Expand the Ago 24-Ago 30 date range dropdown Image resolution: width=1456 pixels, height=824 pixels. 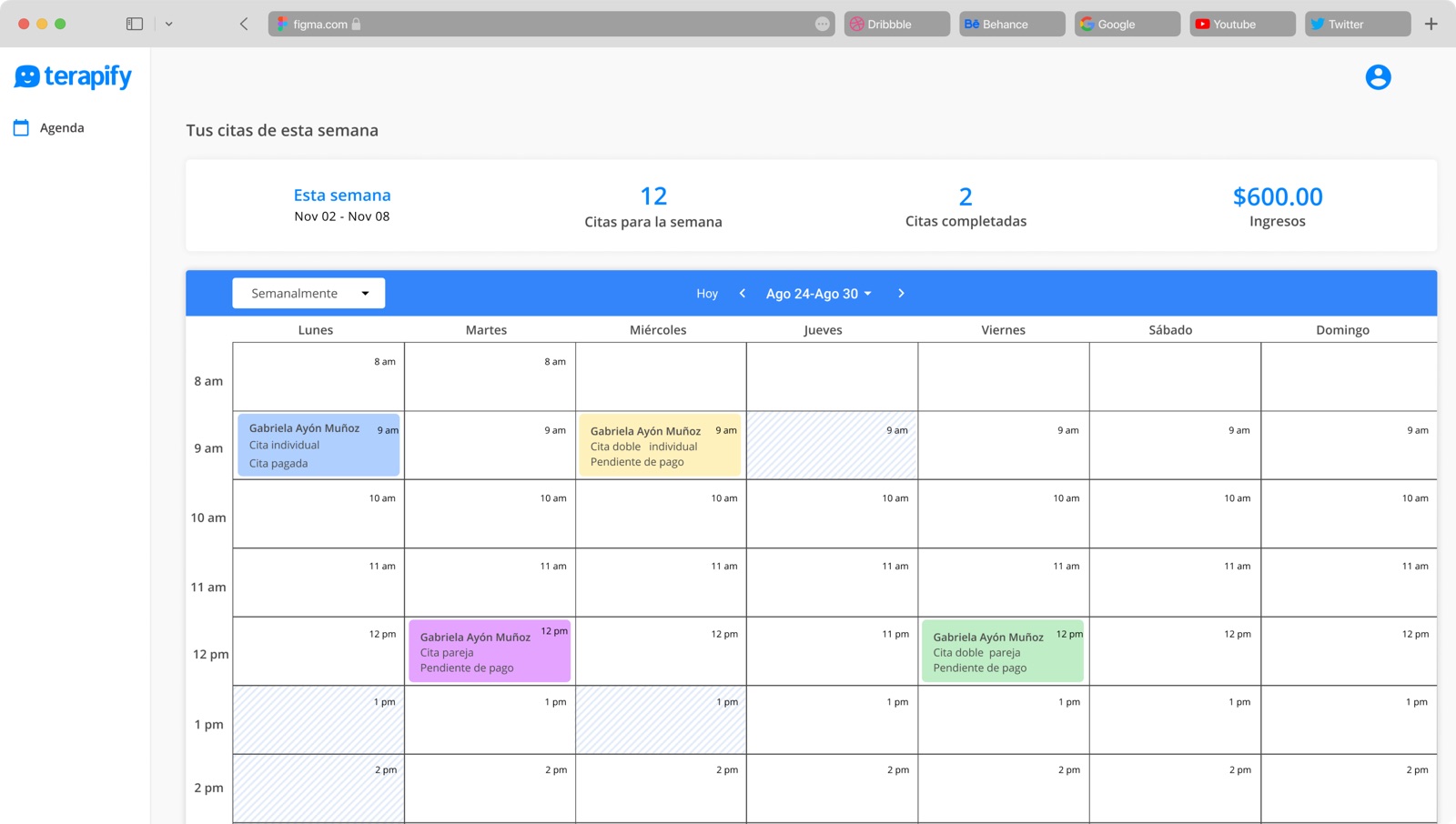click(819, 293)
